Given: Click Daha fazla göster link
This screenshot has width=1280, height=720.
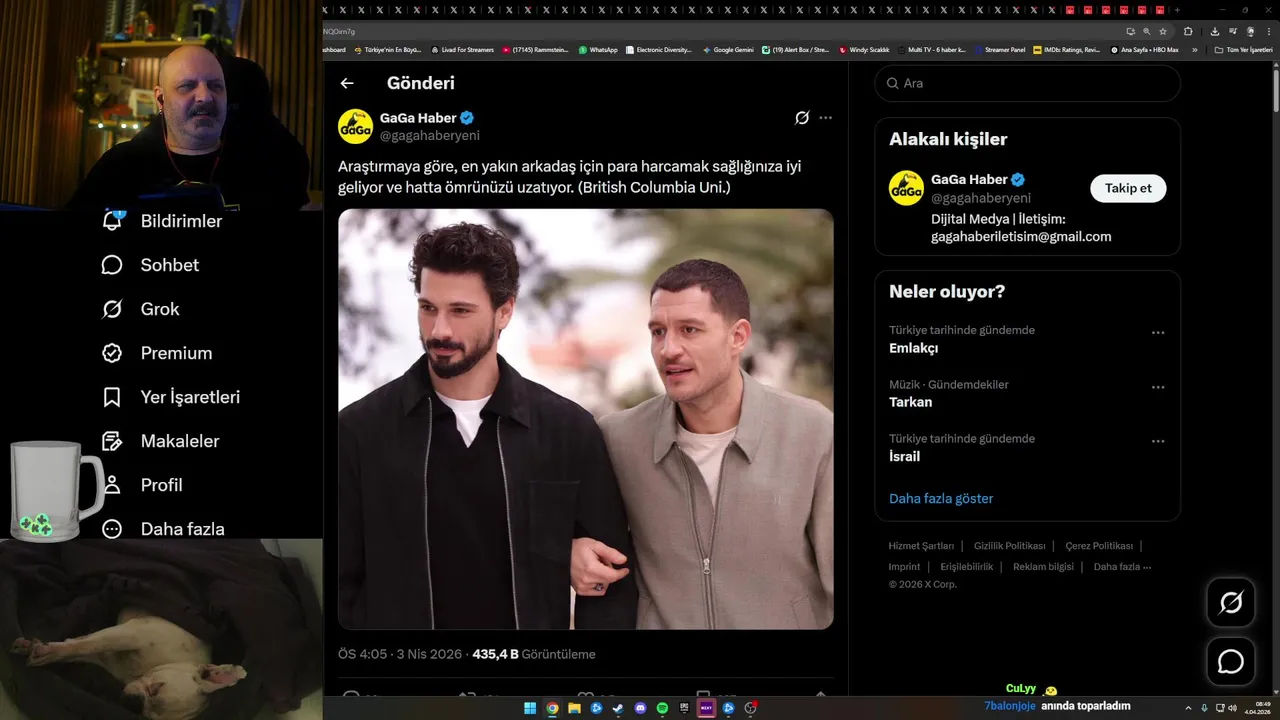Looking at the screenshot, I should click(941, 498).
